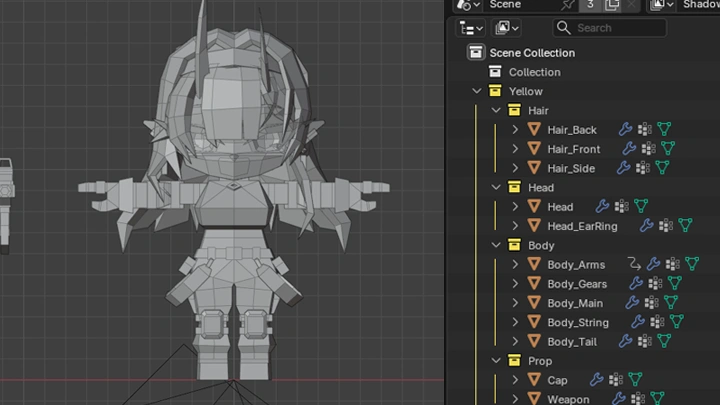Select the Scene Collection label
Image resolution: width=720 pixels, height=405 pixels.
click(x=532, y=53)
